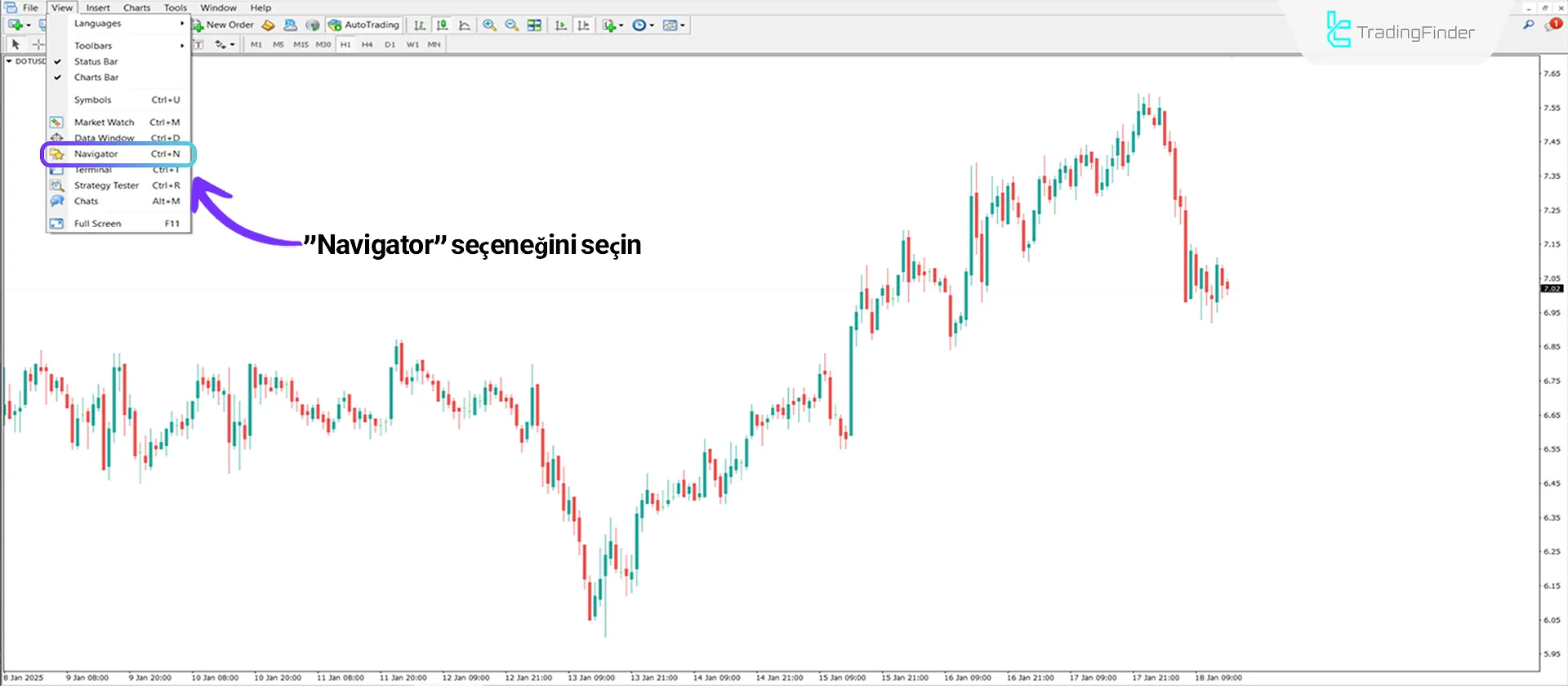Open the periodicity dropdown arrow
Image resolution: width=1568 pixels, height=686 pixels.
(652, 25)
